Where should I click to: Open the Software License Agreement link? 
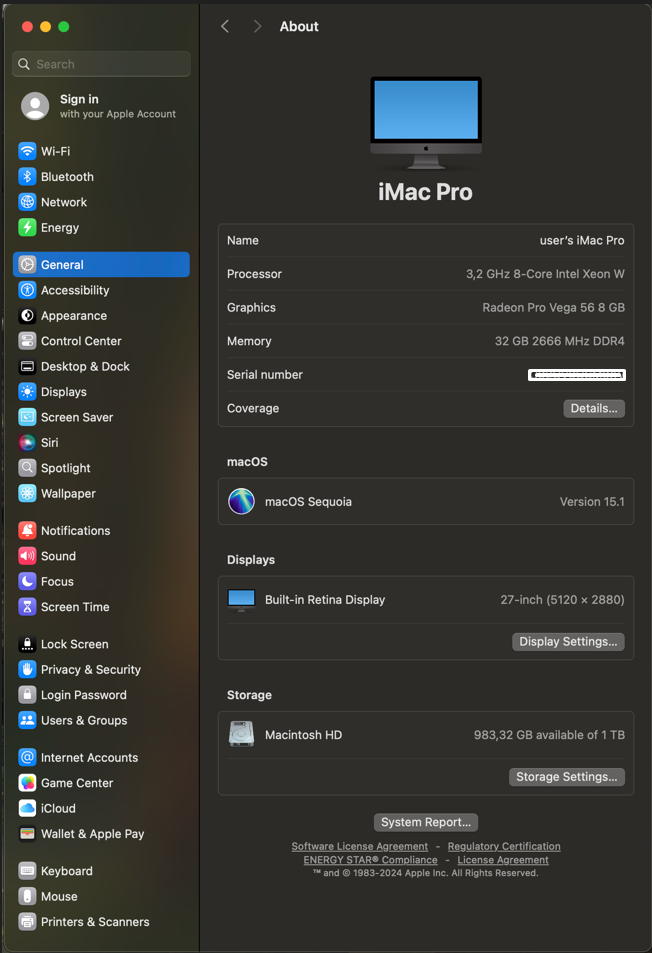pyautogui.click(x=360, y=846)
